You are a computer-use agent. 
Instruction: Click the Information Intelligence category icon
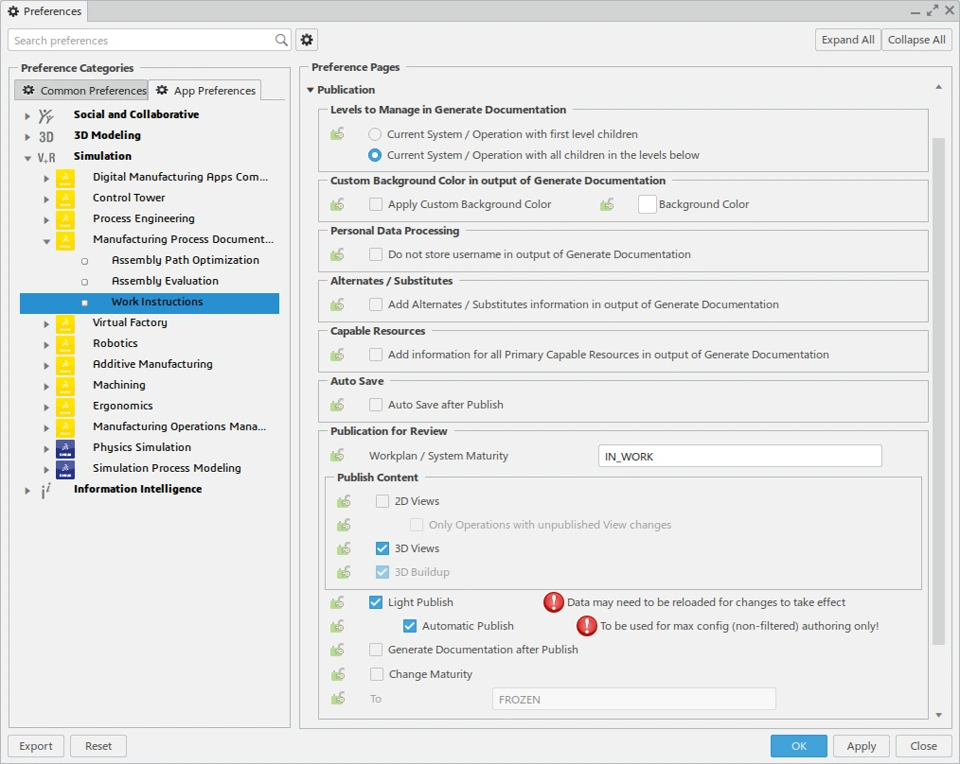coord(46,490)
